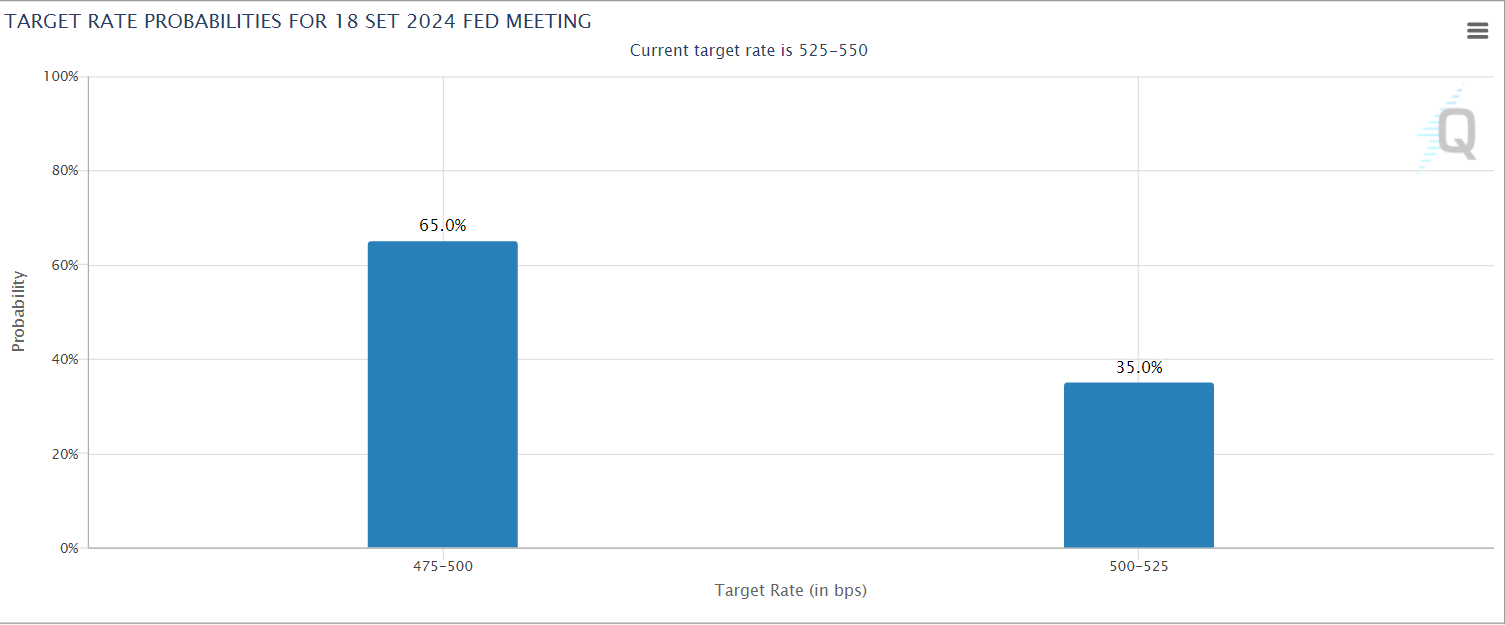The height and width of the screenshot is (625, 1505).
Task: Click the 'Current target rate is 525-550' subtitle
Action: [749, 51]
